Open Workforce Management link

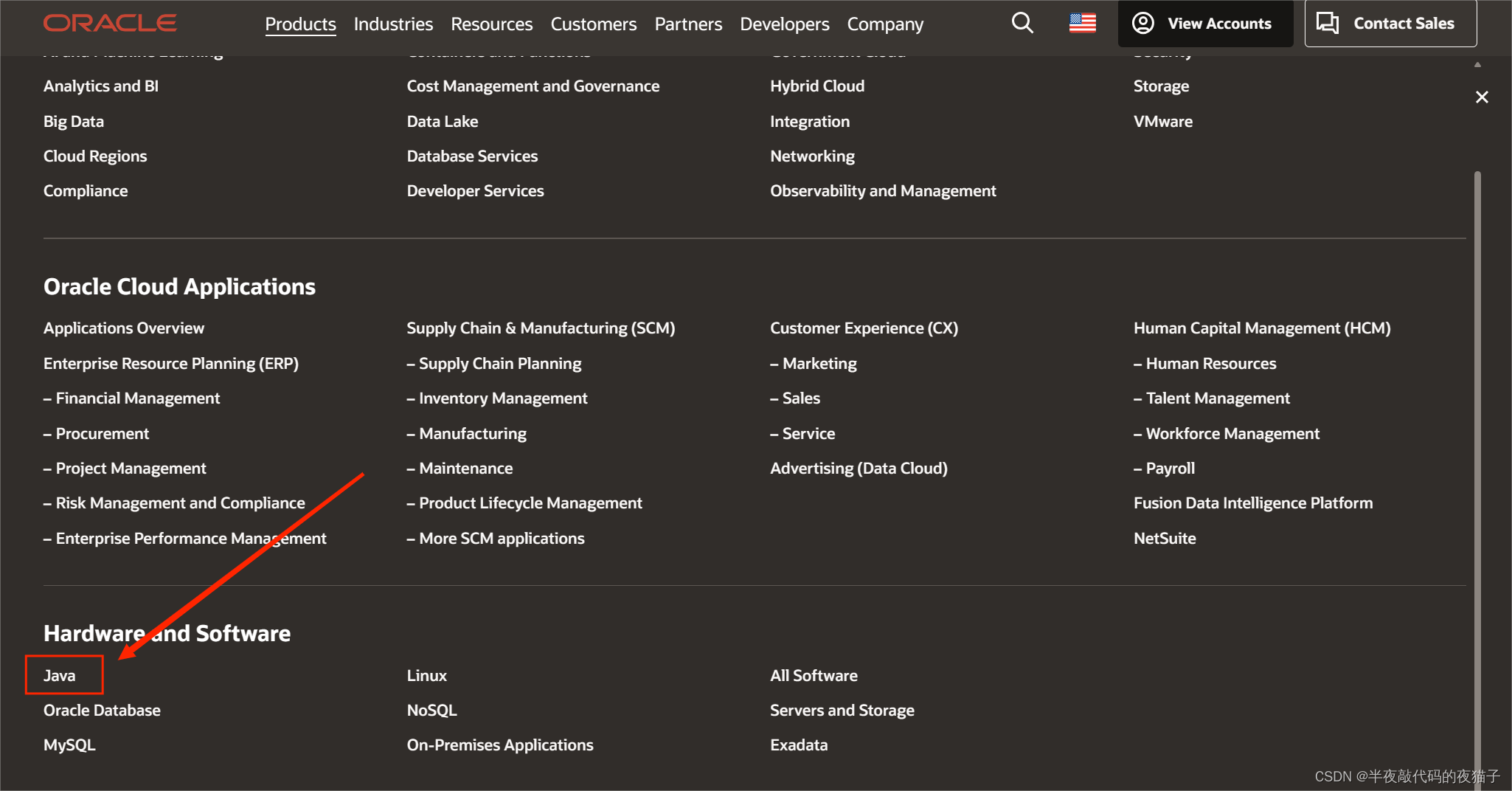click(1227, 433)
